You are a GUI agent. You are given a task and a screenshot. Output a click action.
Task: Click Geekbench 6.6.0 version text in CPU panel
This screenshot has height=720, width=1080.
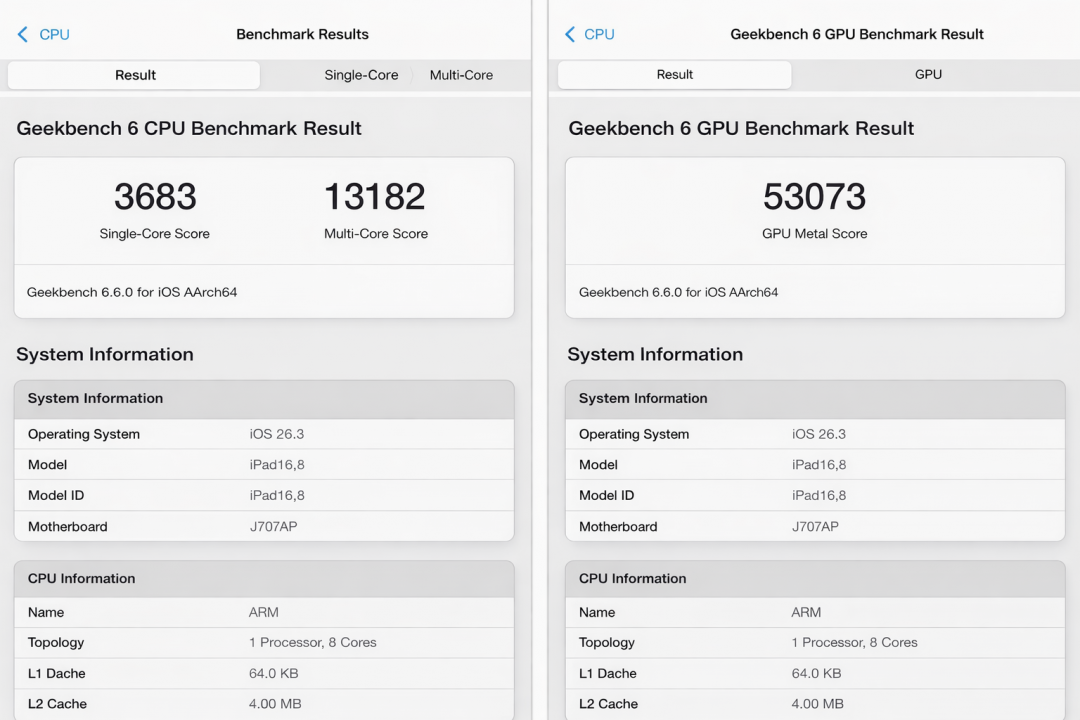coord(132,292)
